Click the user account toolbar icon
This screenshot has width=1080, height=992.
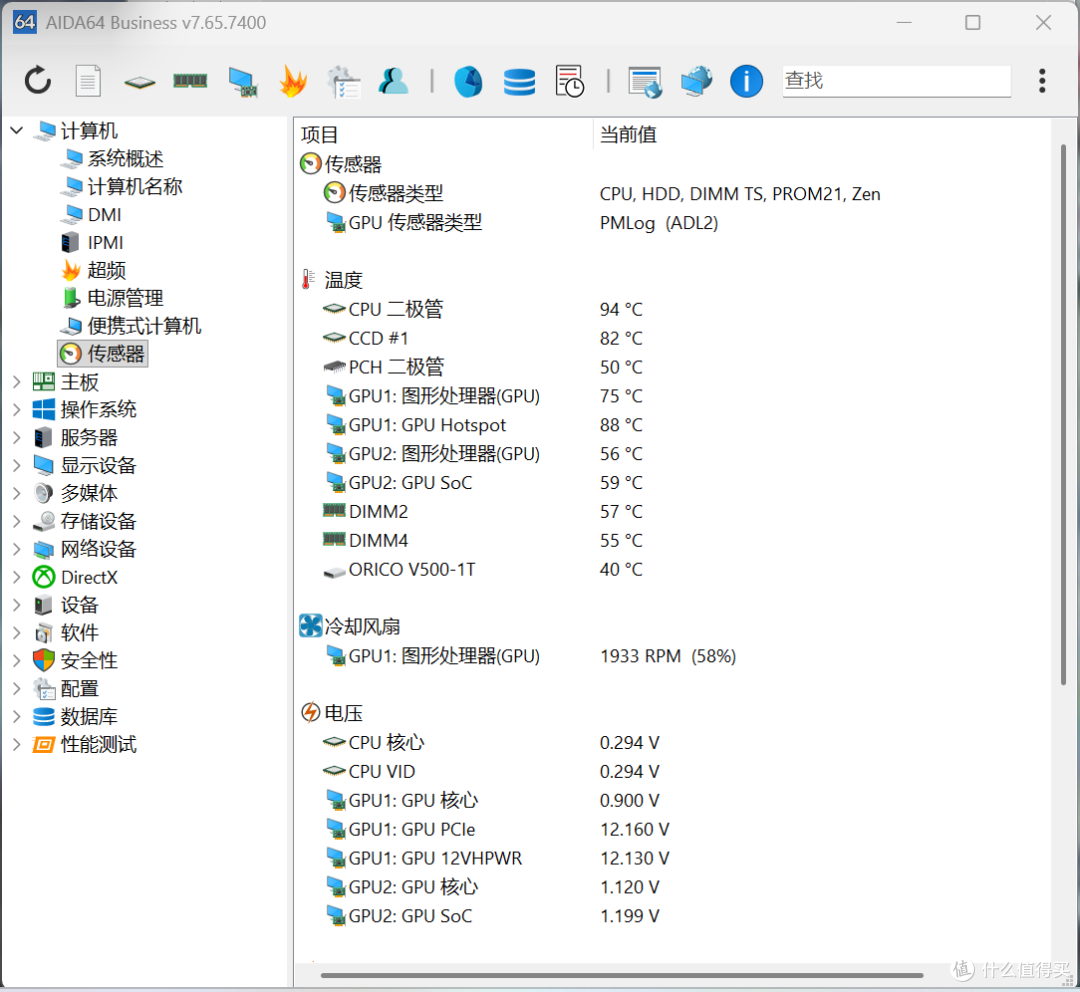click(393, 81)
